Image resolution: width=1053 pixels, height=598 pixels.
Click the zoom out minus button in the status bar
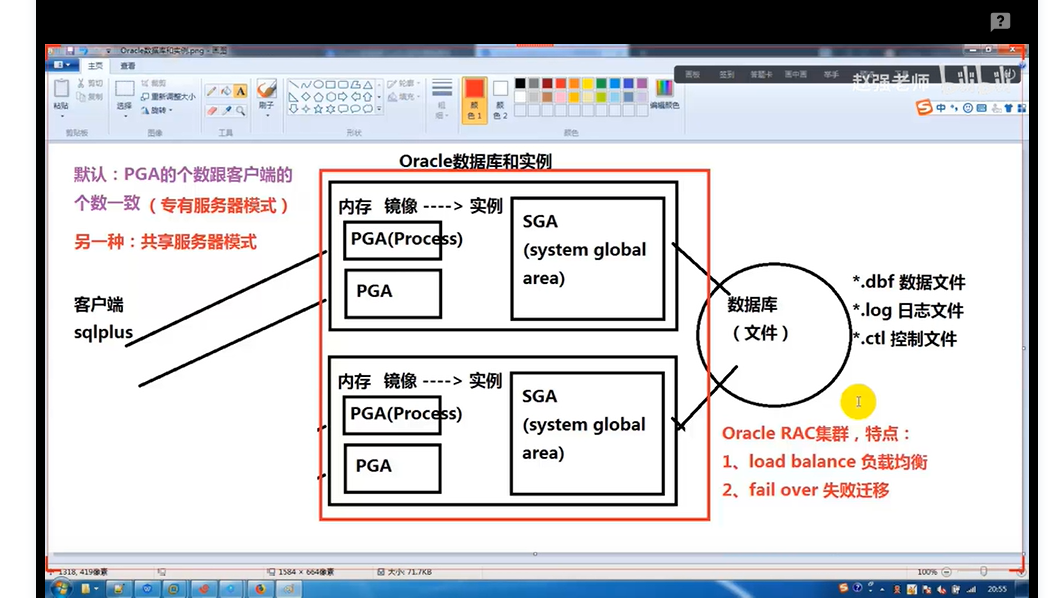(x=946, y=572)
